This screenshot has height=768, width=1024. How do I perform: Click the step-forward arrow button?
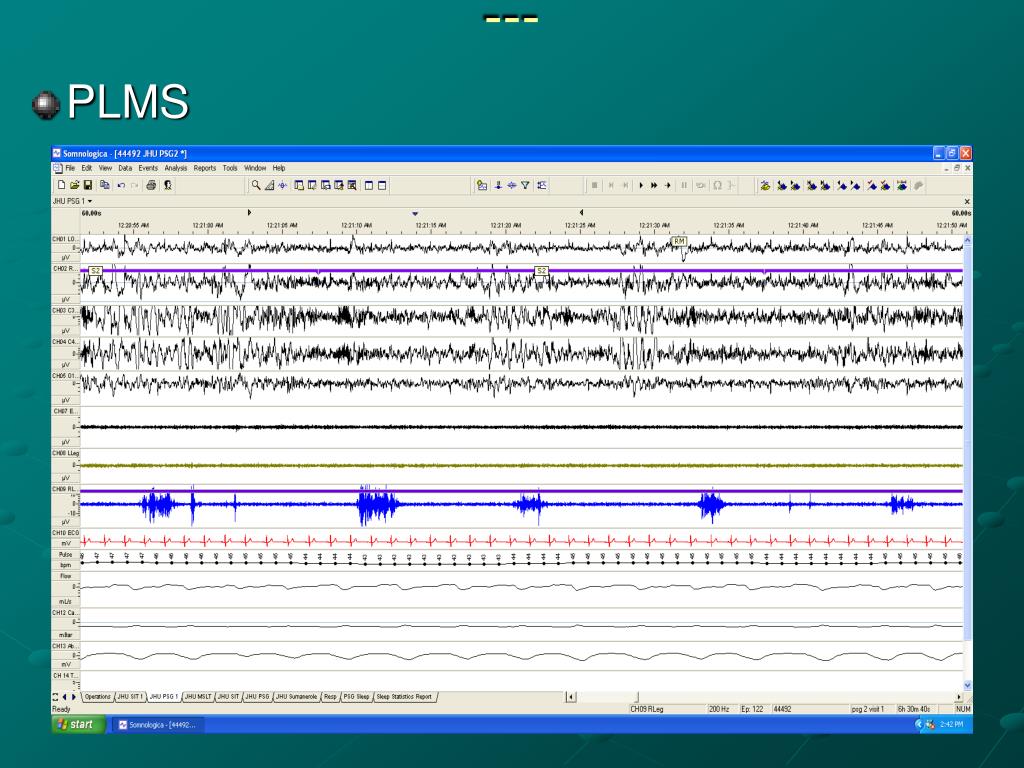tap(667, 185)
